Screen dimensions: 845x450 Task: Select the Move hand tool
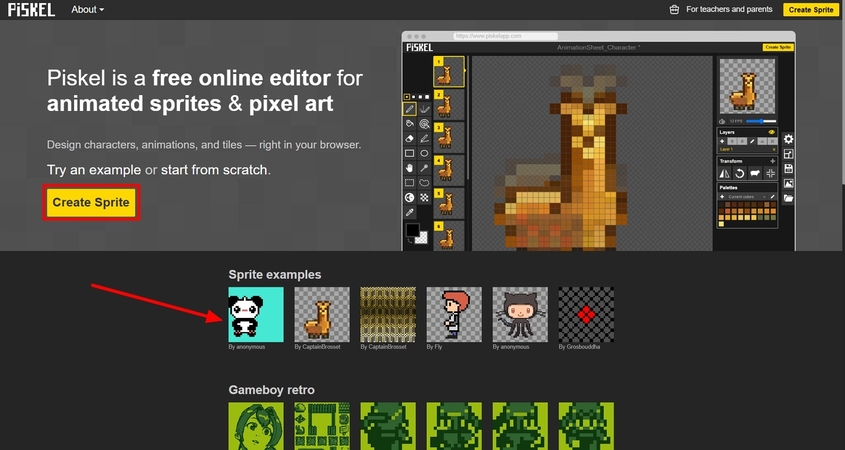pyautogui.click(x=410, y=168)
